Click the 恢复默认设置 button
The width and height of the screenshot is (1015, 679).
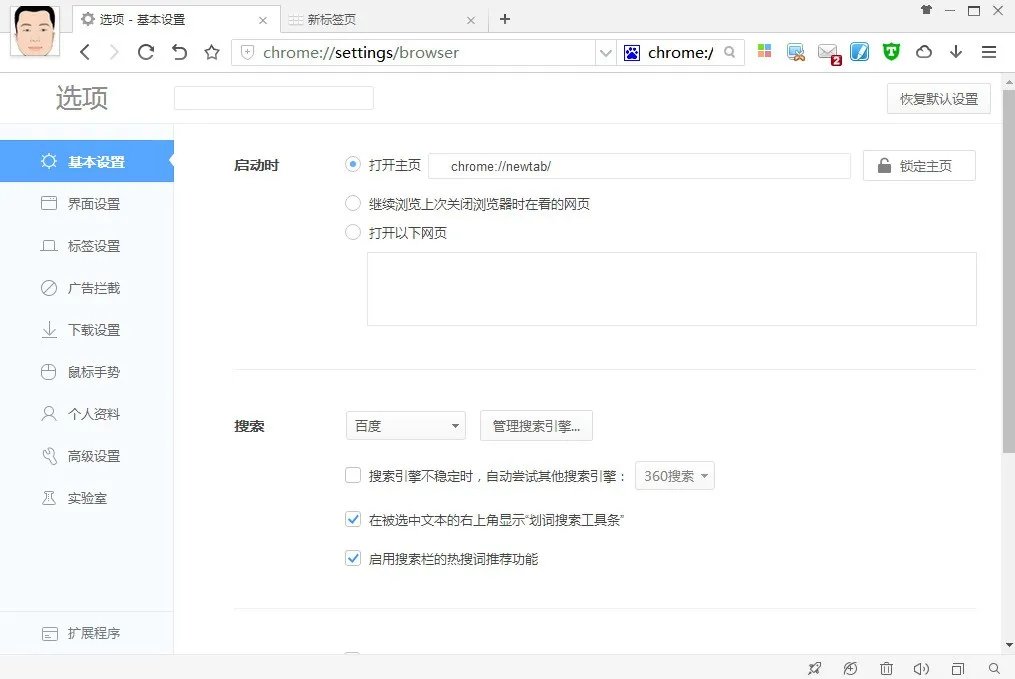pos(937,98)
